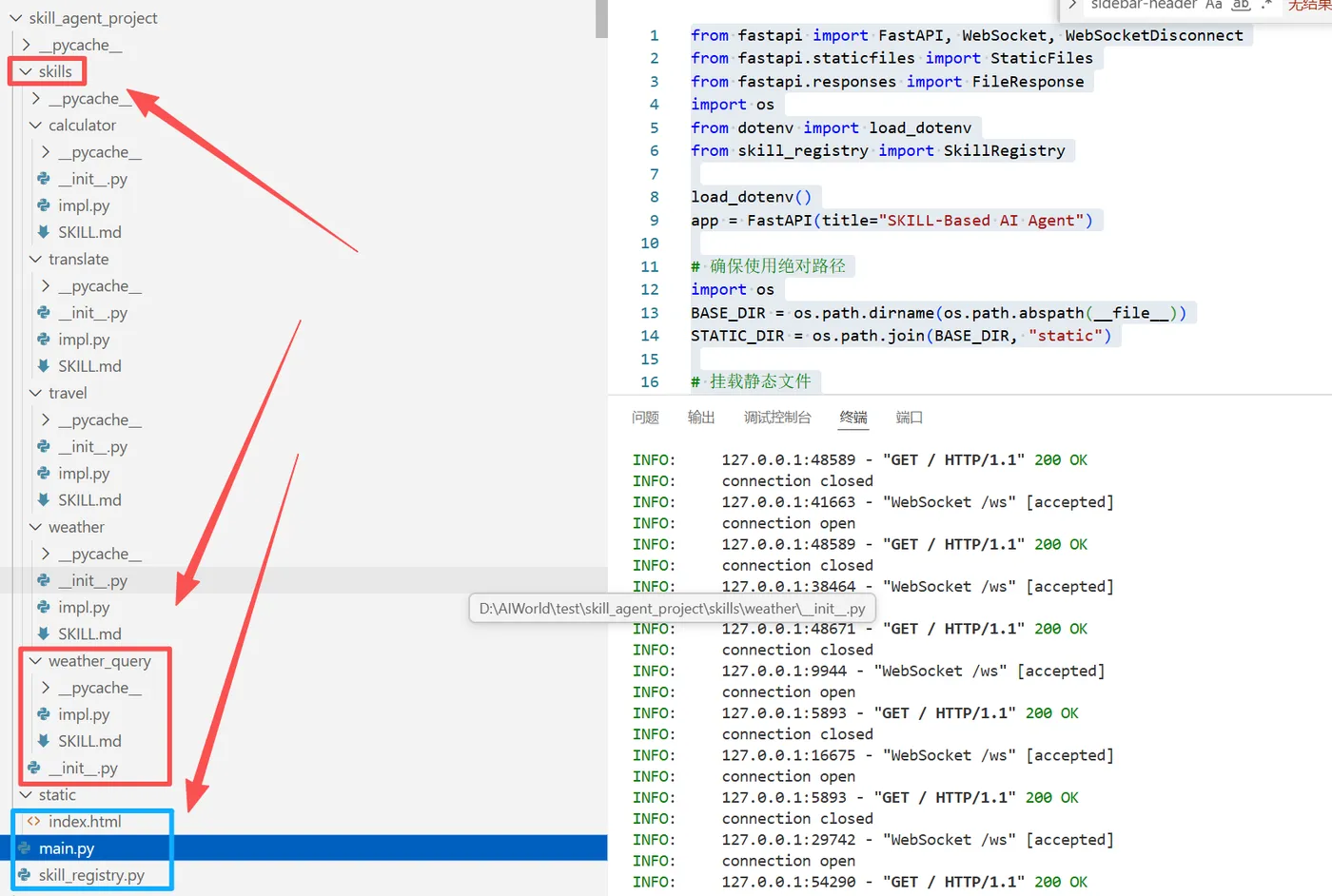
Task: Toggle match whole word option
Action: 1241,5
